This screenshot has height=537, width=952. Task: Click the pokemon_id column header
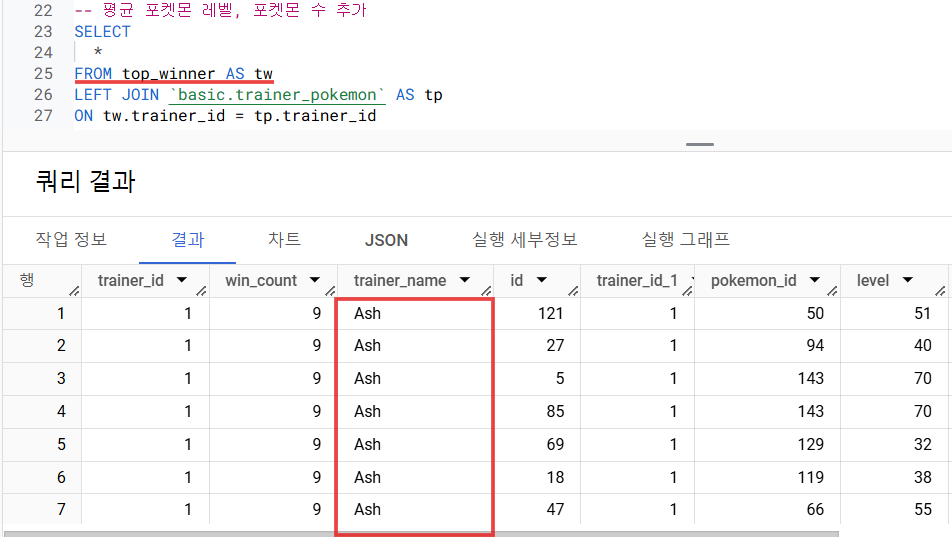753,281
